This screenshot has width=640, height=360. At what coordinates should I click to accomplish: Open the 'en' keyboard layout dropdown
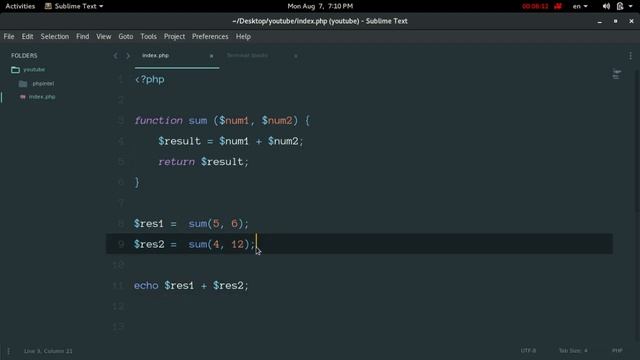pos(580,6)
